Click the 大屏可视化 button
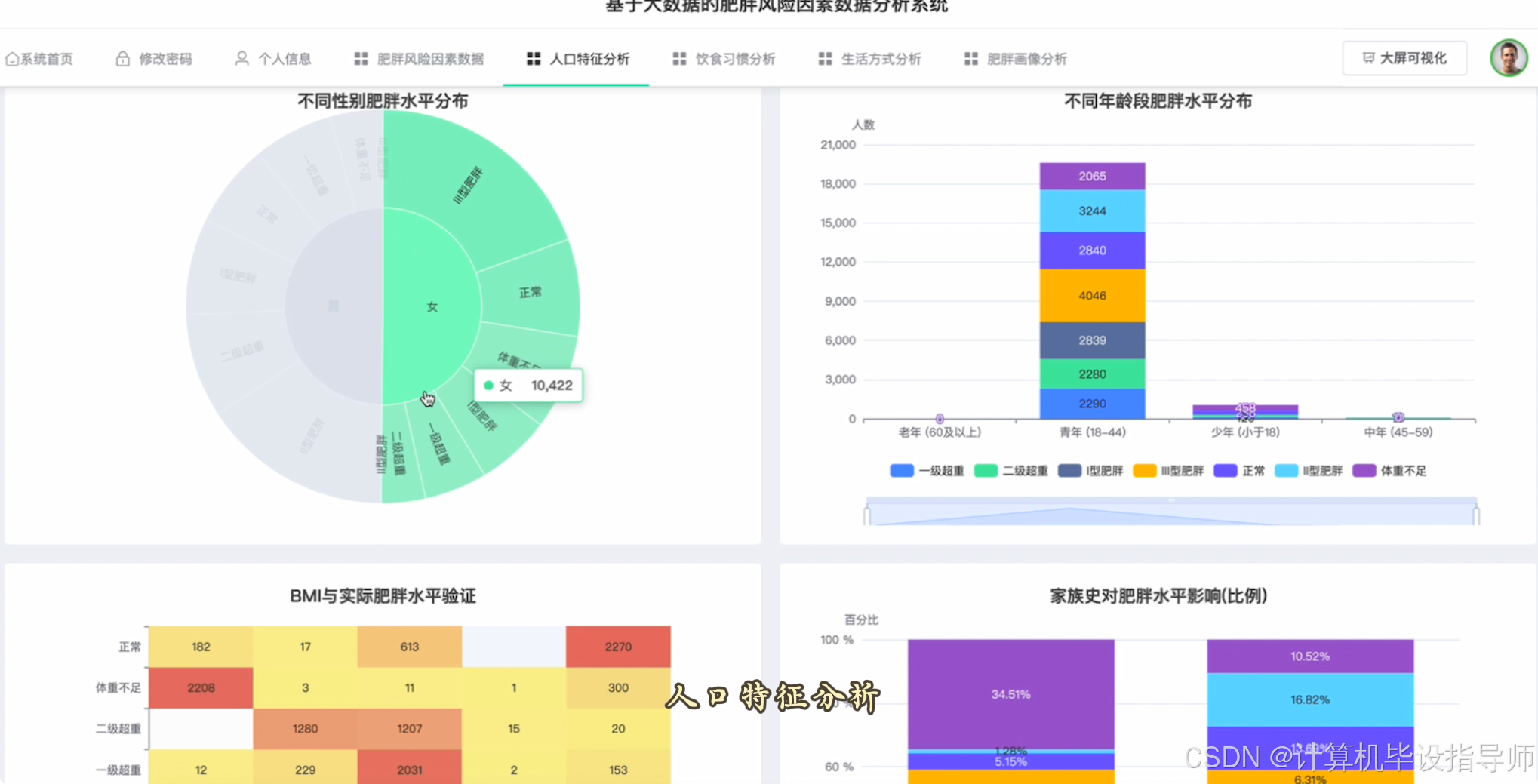The image size is (1538, 784). [1404, 58]
